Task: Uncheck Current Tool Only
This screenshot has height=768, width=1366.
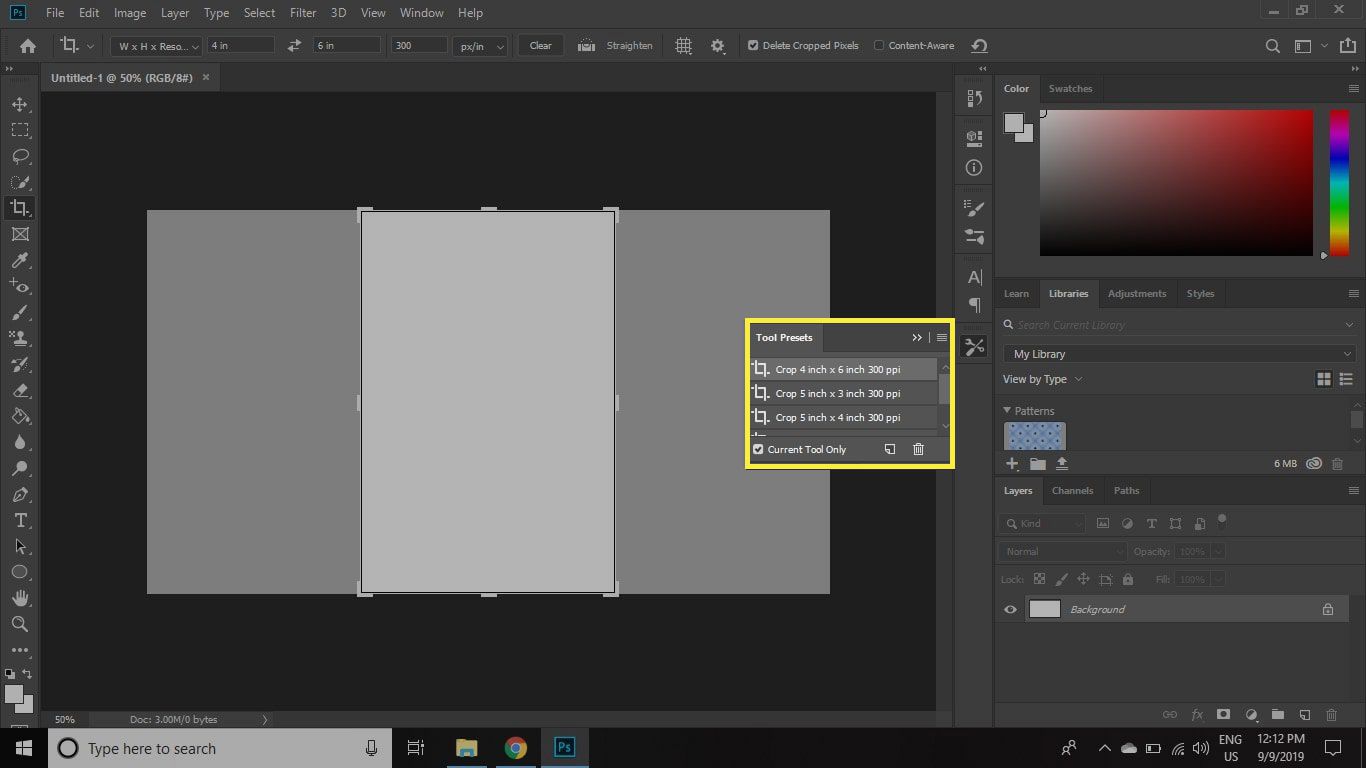Action: (x=758, y=449)
